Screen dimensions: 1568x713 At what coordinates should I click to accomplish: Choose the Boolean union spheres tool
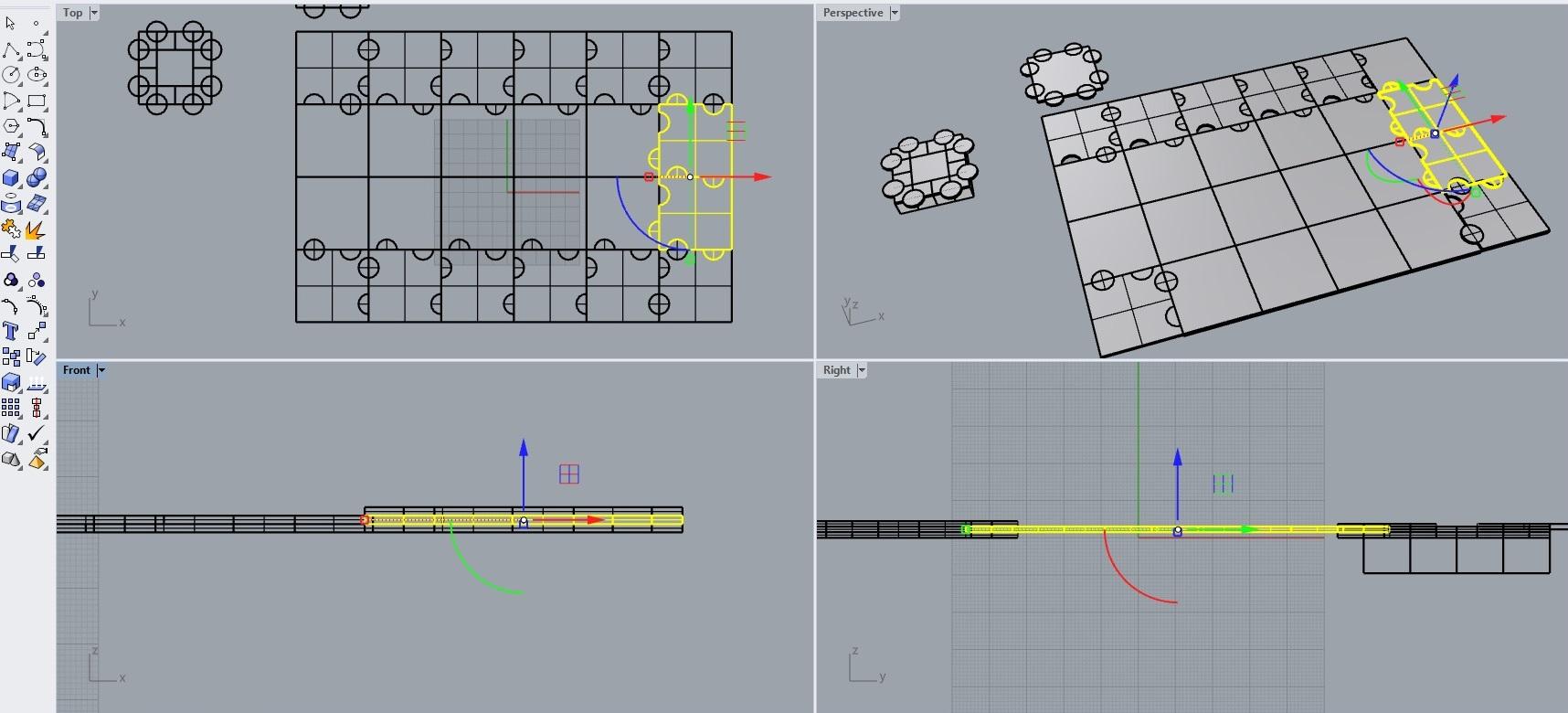click(x=37, y=177)
